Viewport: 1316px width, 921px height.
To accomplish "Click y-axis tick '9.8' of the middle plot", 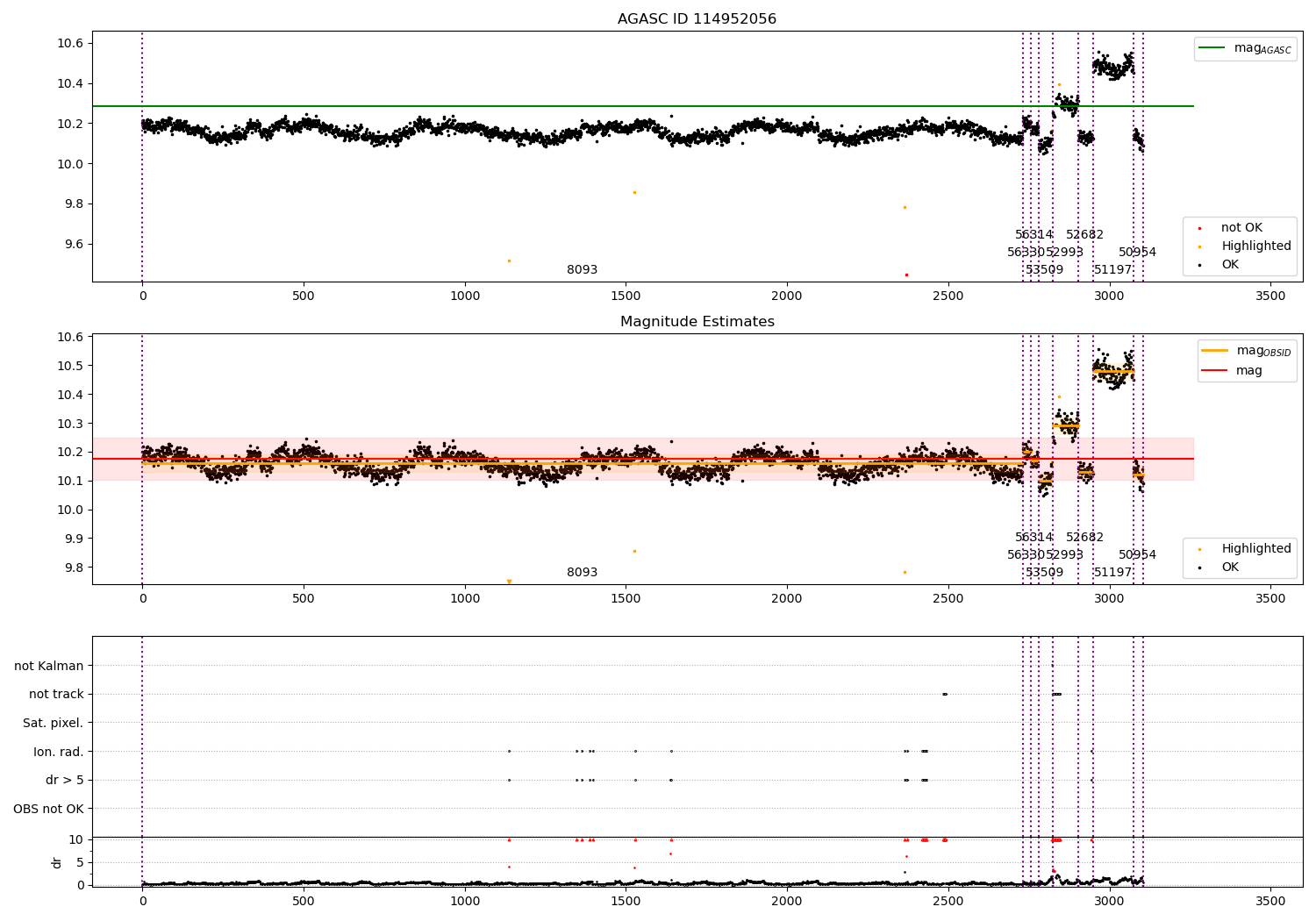I will click(x=74, y=568).
